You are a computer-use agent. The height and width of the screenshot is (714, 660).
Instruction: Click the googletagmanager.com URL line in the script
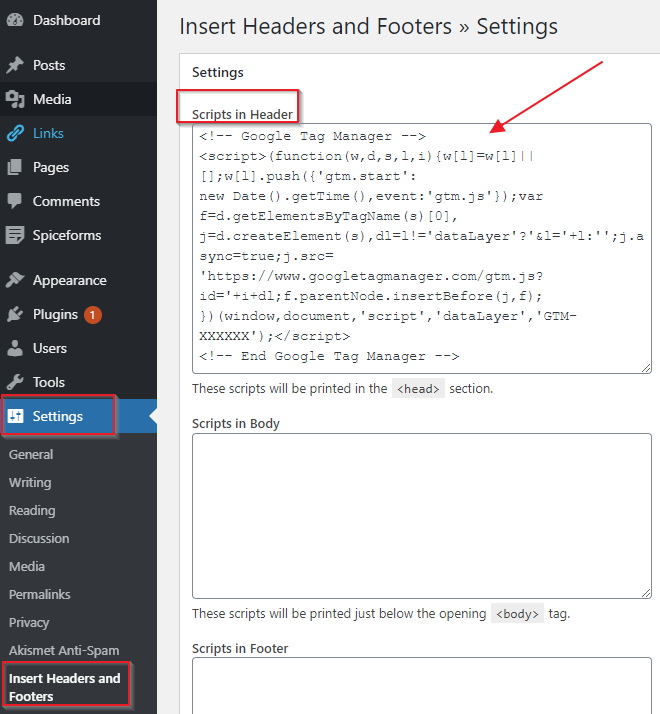[371, 276]
